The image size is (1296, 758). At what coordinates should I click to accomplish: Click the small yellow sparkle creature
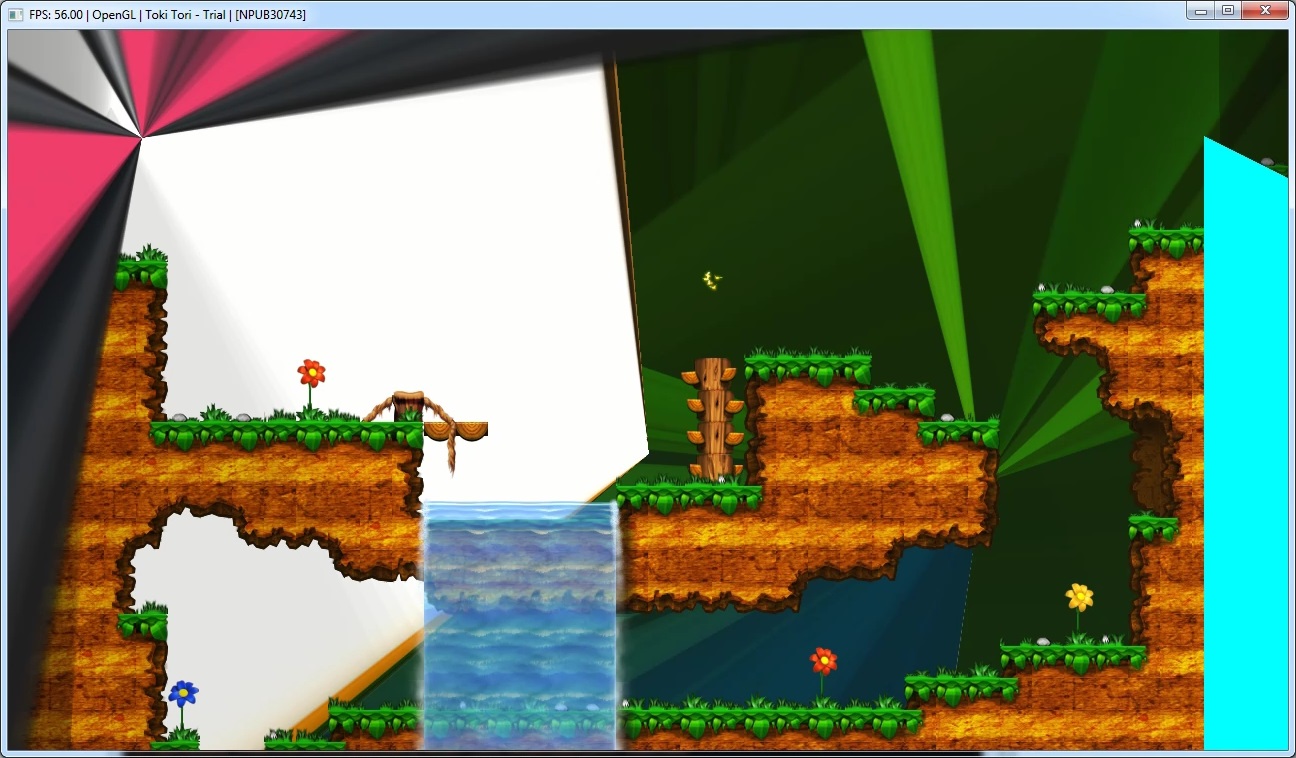coord(712,280)
